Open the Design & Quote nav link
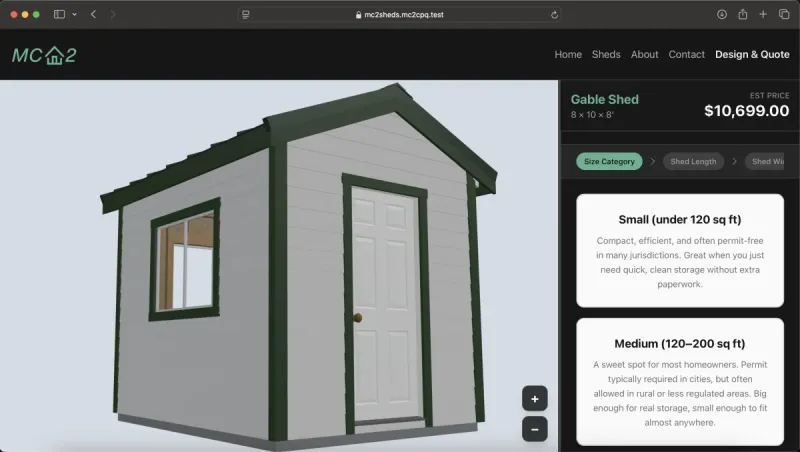Screen dimensions: 800x452 [752, 54]
